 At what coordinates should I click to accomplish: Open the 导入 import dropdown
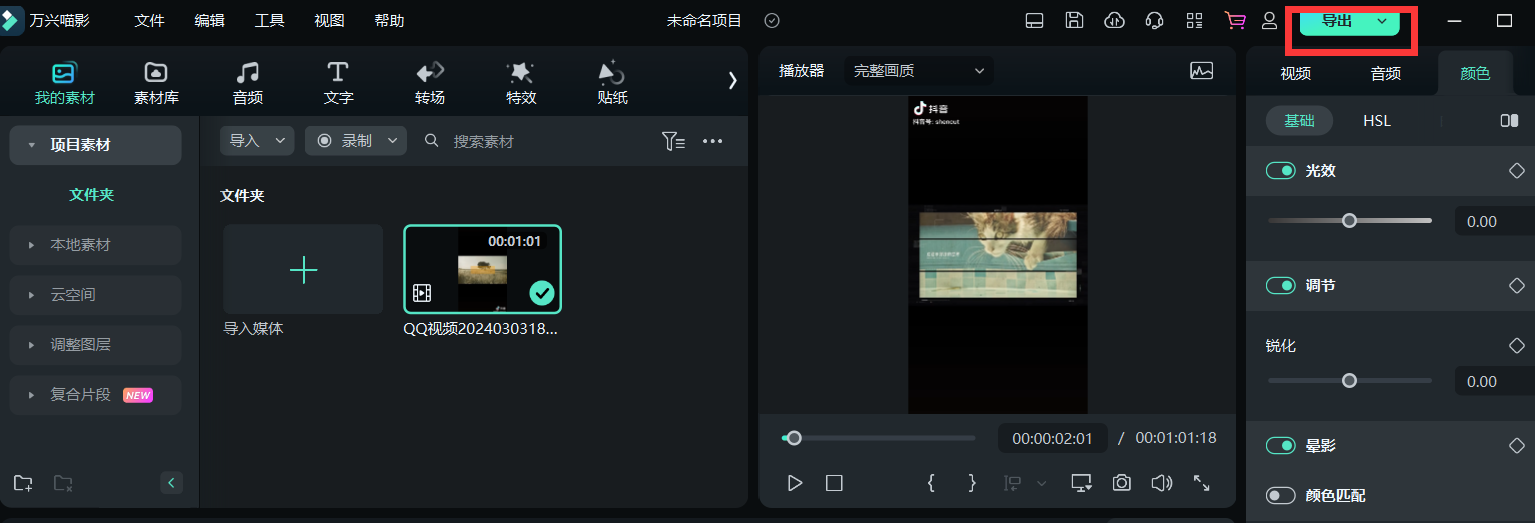point(257,141)
